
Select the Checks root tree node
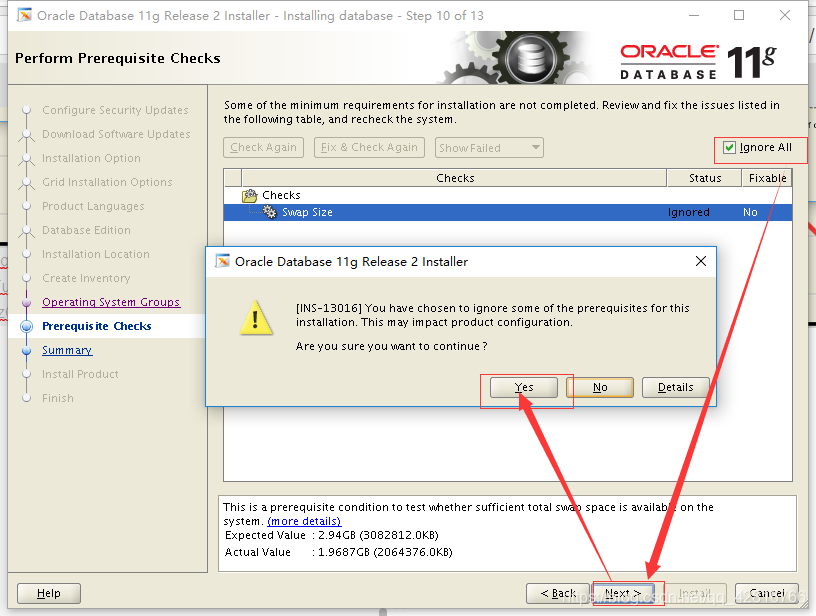pos(281,195)
